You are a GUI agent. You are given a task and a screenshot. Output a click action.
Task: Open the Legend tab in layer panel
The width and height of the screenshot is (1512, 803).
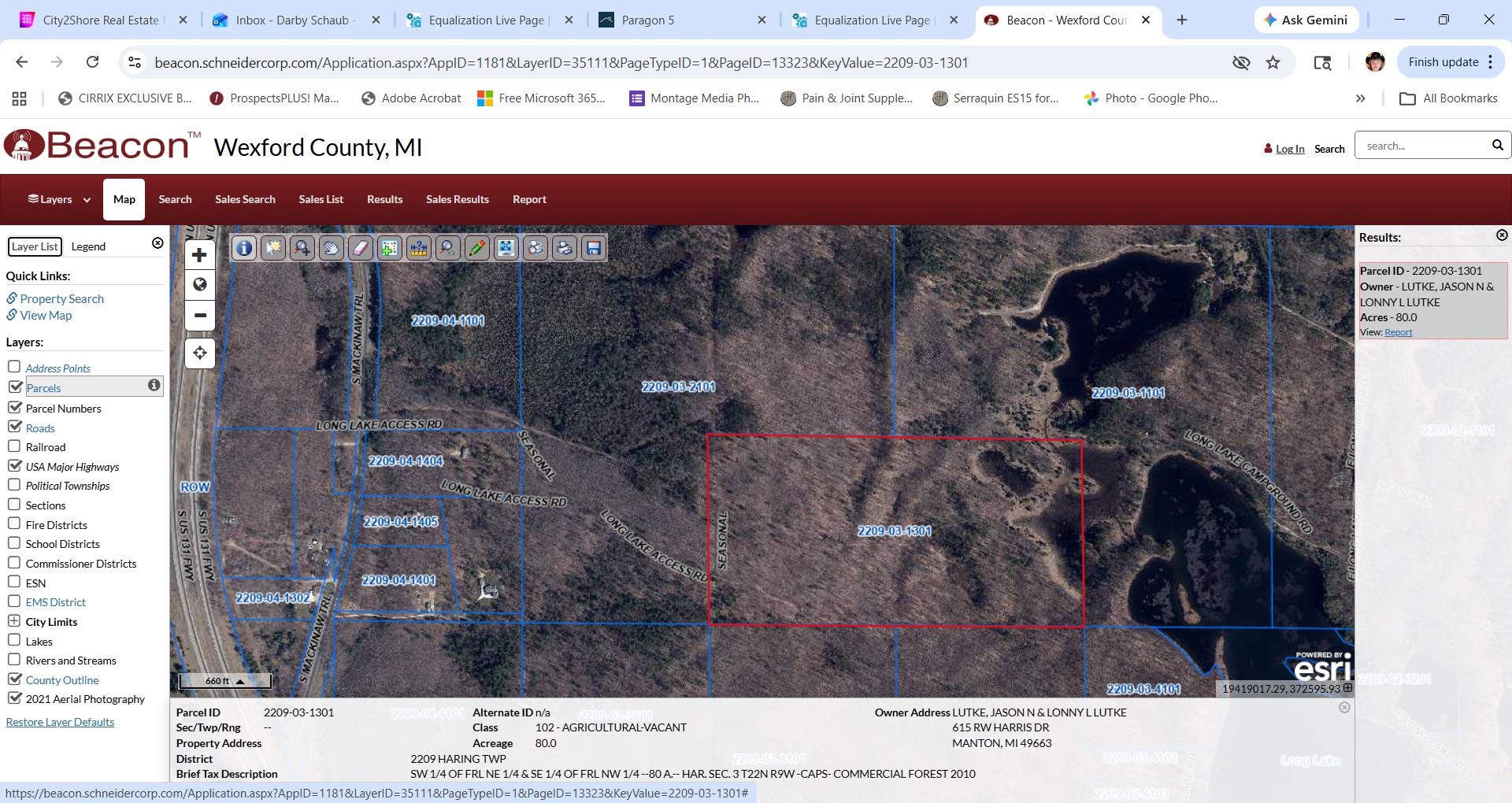88,246
